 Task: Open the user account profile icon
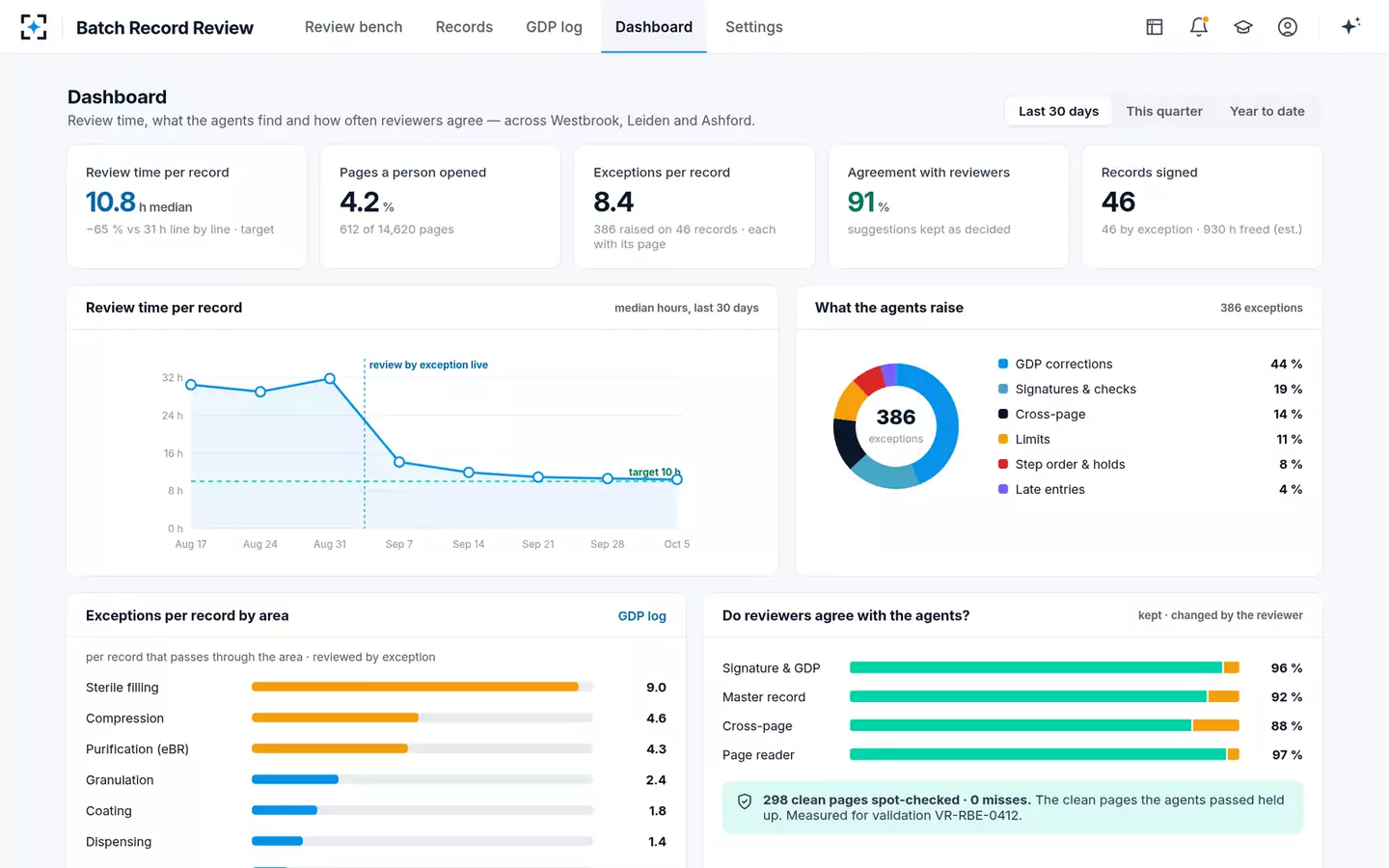(x=1288, y=27)
